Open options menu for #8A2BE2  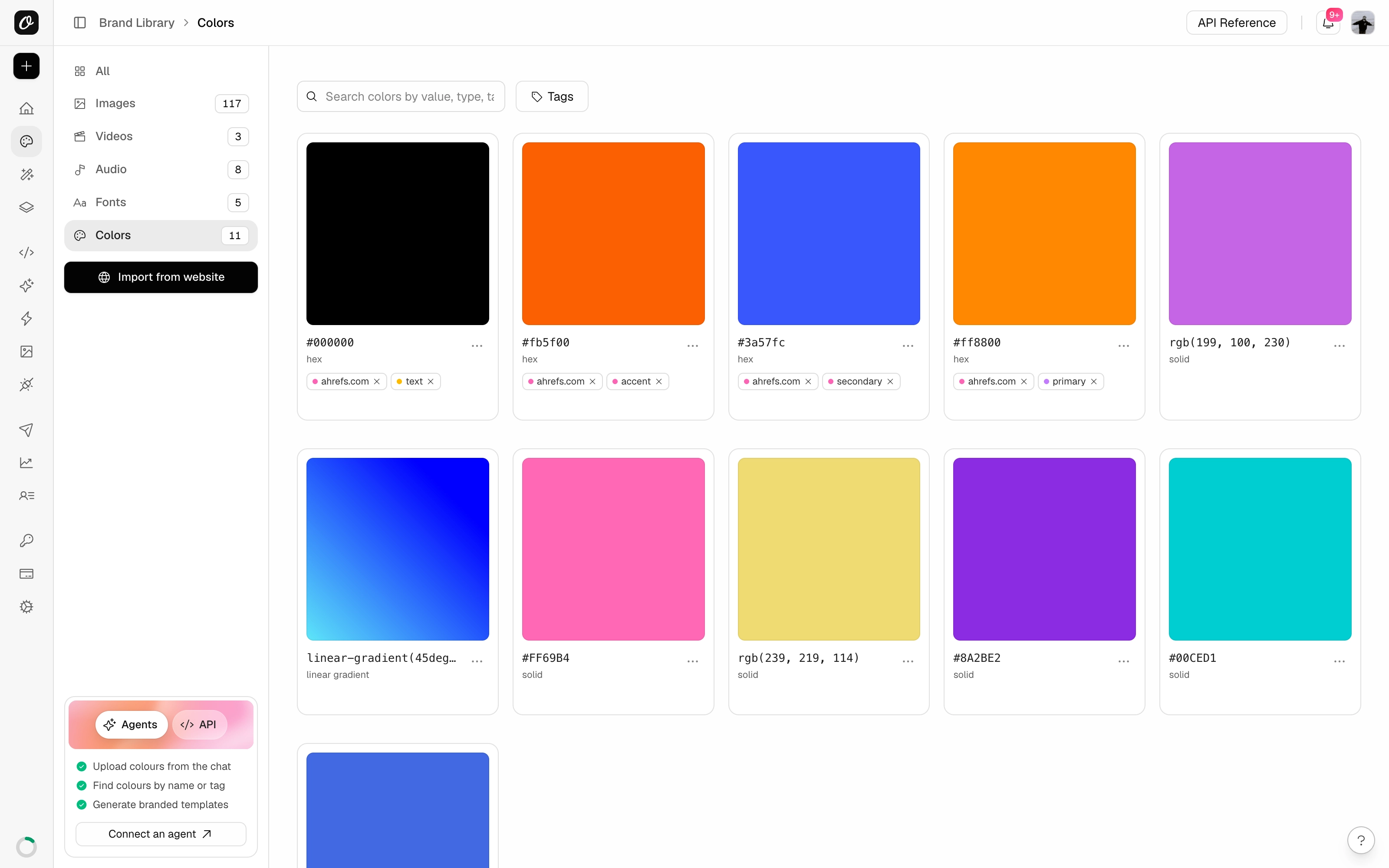coord(1124,661)
